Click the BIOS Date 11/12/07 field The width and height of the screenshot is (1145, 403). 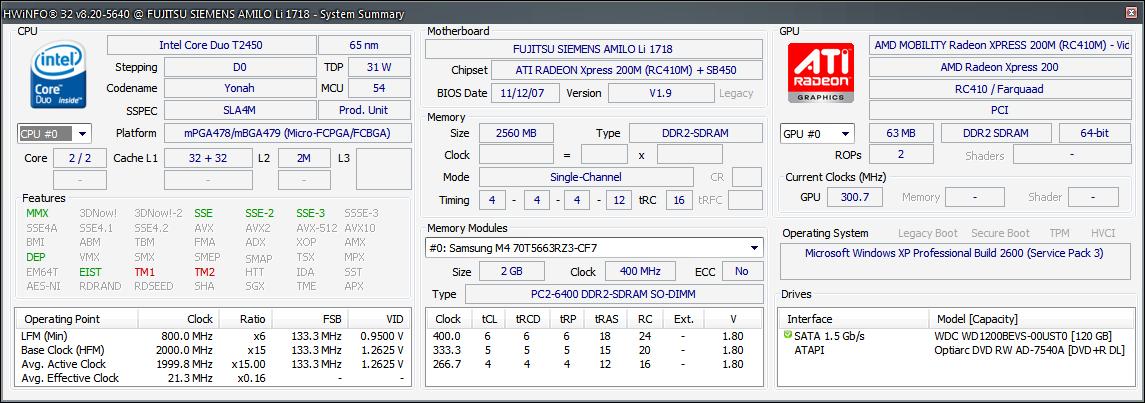(x=526, y=93)
